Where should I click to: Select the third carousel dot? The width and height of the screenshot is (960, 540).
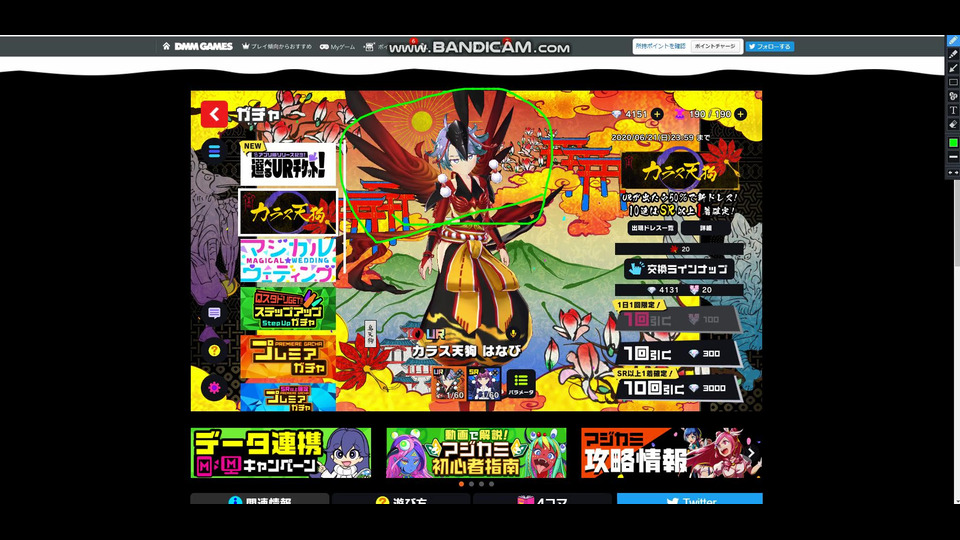click(481, 484)
